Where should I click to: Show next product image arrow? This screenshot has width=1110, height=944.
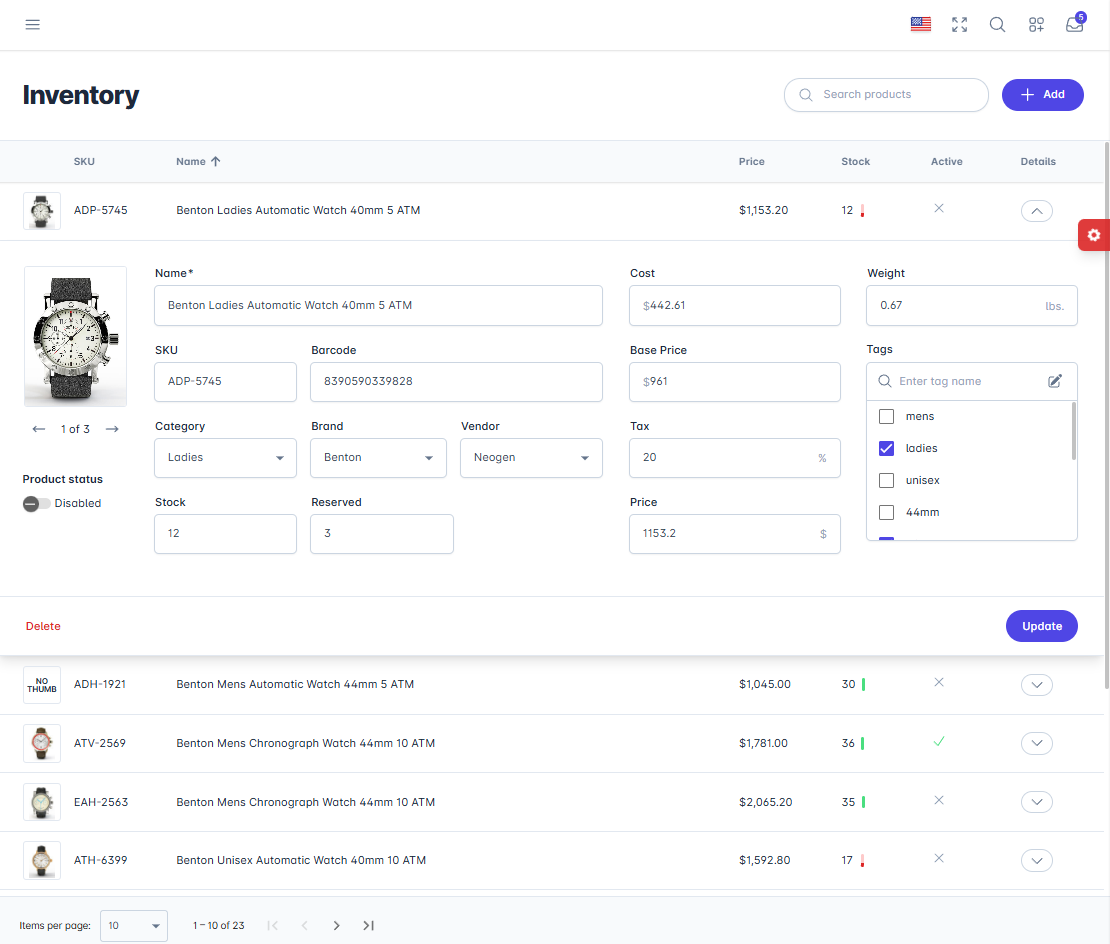click(x=112, y=429)
